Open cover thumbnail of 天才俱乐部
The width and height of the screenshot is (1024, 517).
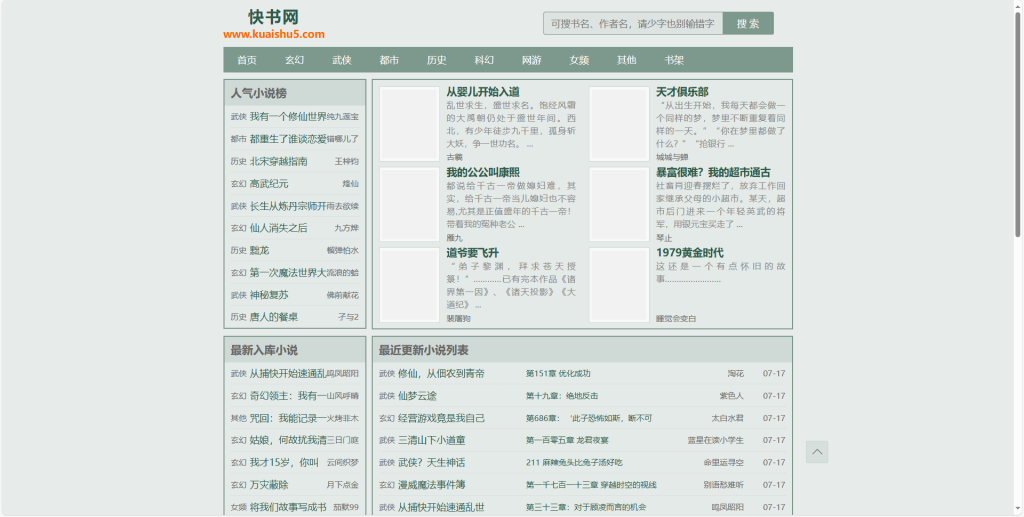point(618,124)
